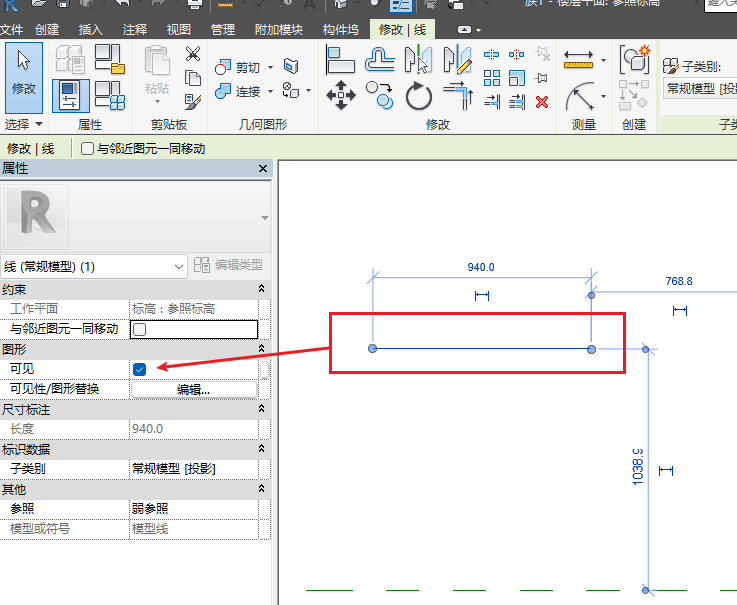Click the 编辑类型 button
This screenshot has width=737, height=605.
(x=228, y=265)
